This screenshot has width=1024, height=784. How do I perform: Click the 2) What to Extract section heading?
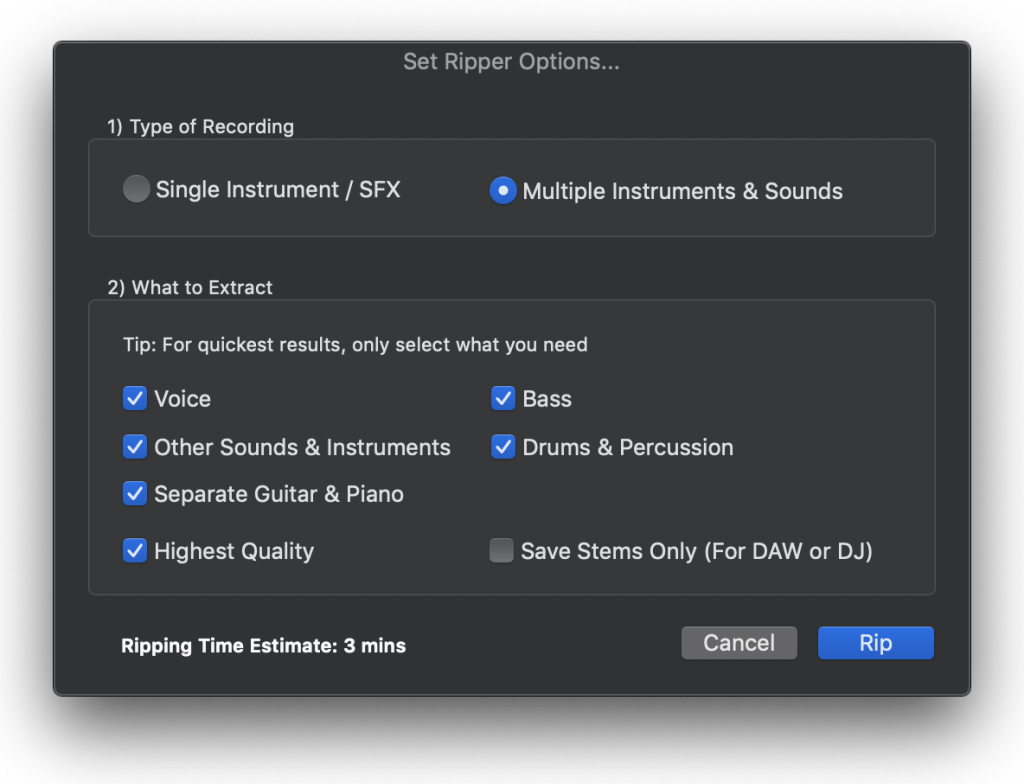pyautogui.click(x=190, y=287)
